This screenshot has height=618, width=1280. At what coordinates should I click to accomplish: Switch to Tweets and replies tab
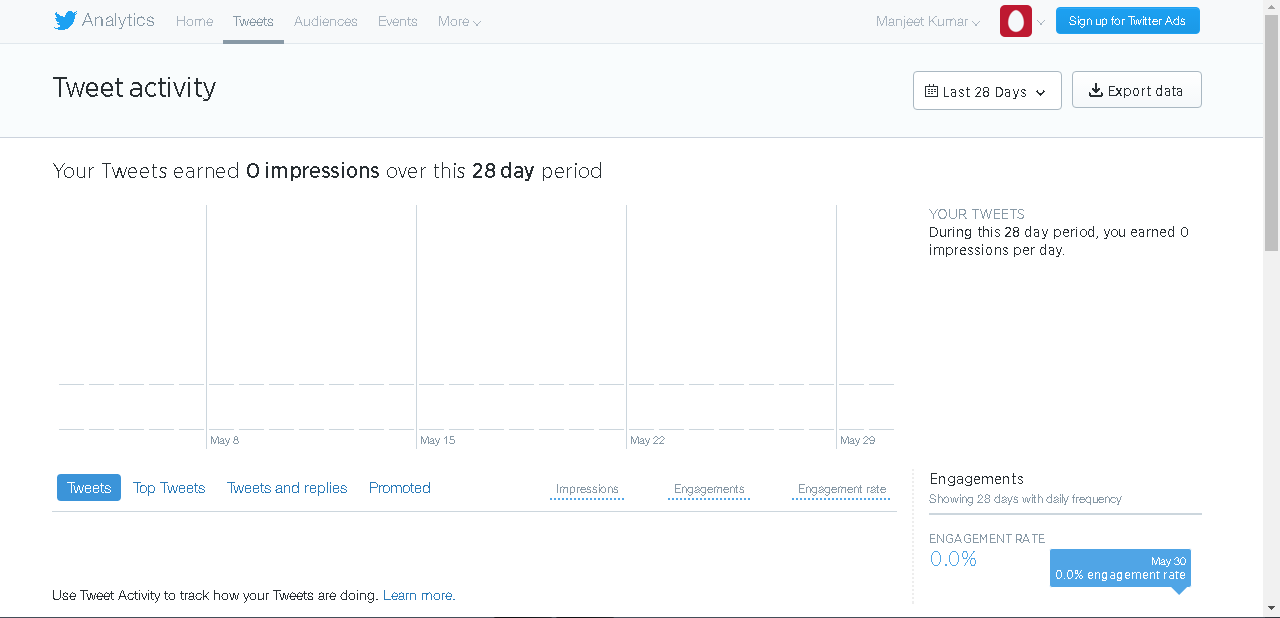(x=287, y=488)
